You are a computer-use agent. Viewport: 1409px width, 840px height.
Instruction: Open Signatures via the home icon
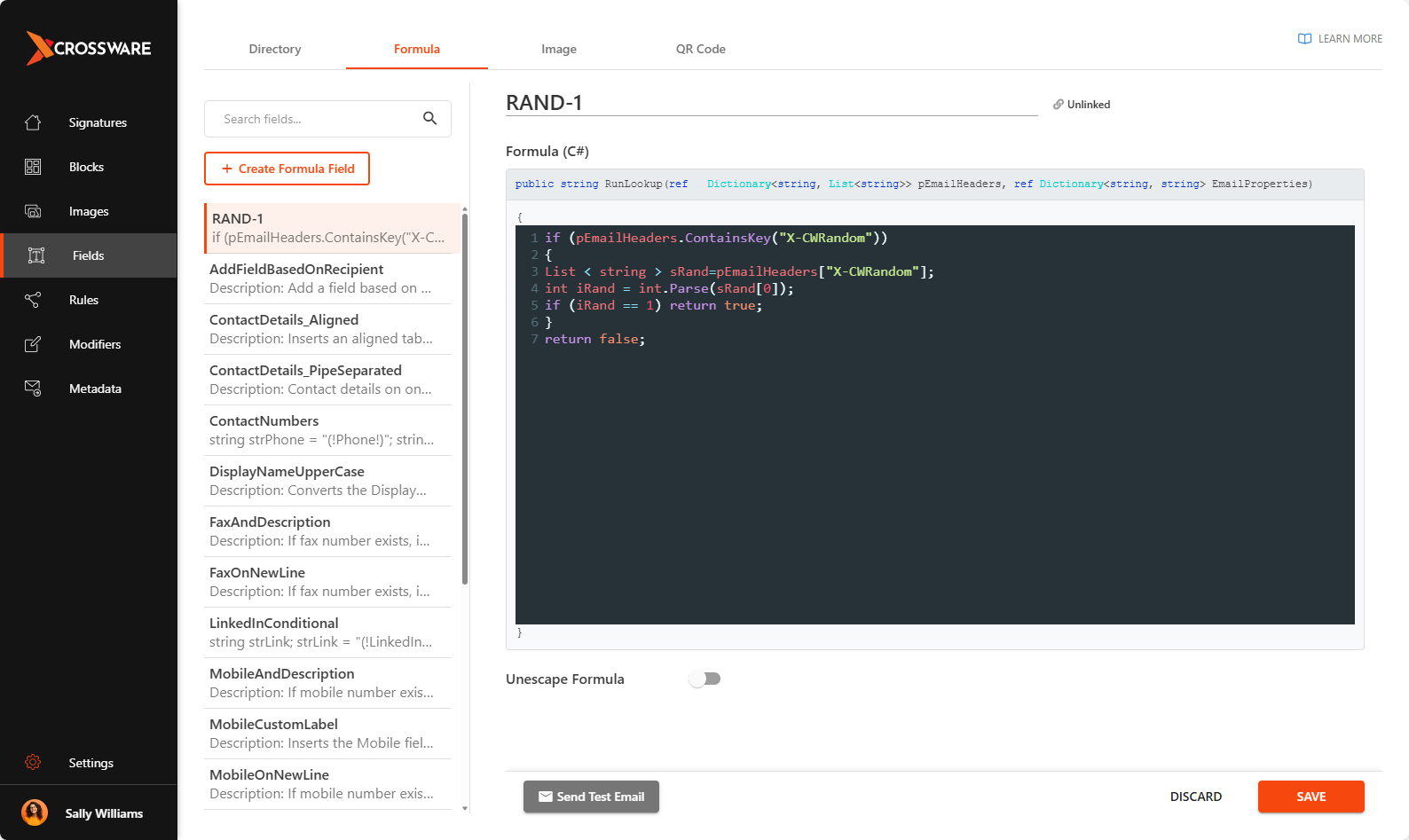(33, 122)
